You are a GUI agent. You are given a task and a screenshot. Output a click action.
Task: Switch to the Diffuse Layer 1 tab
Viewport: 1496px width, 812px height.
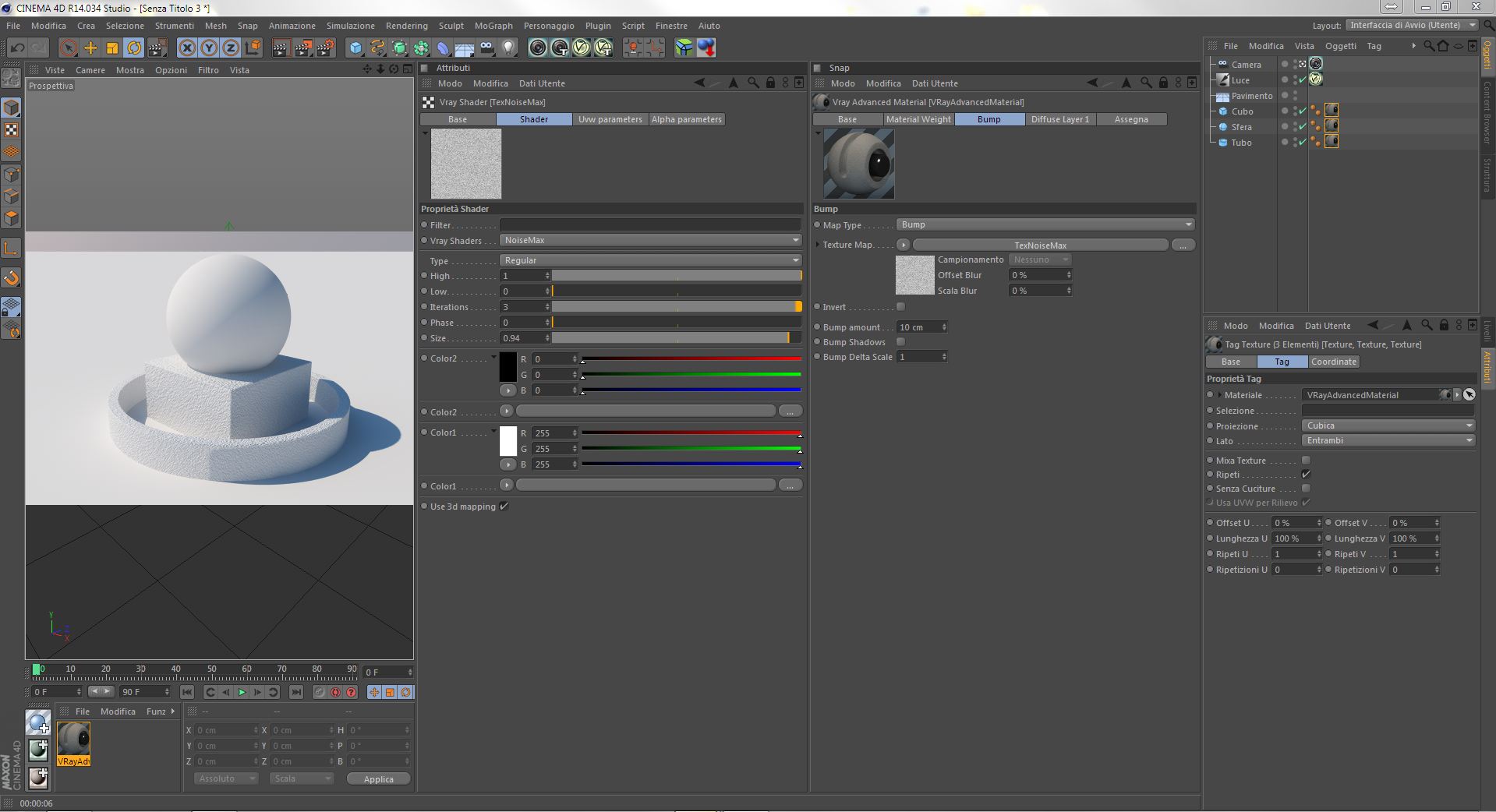(1060, 119)
